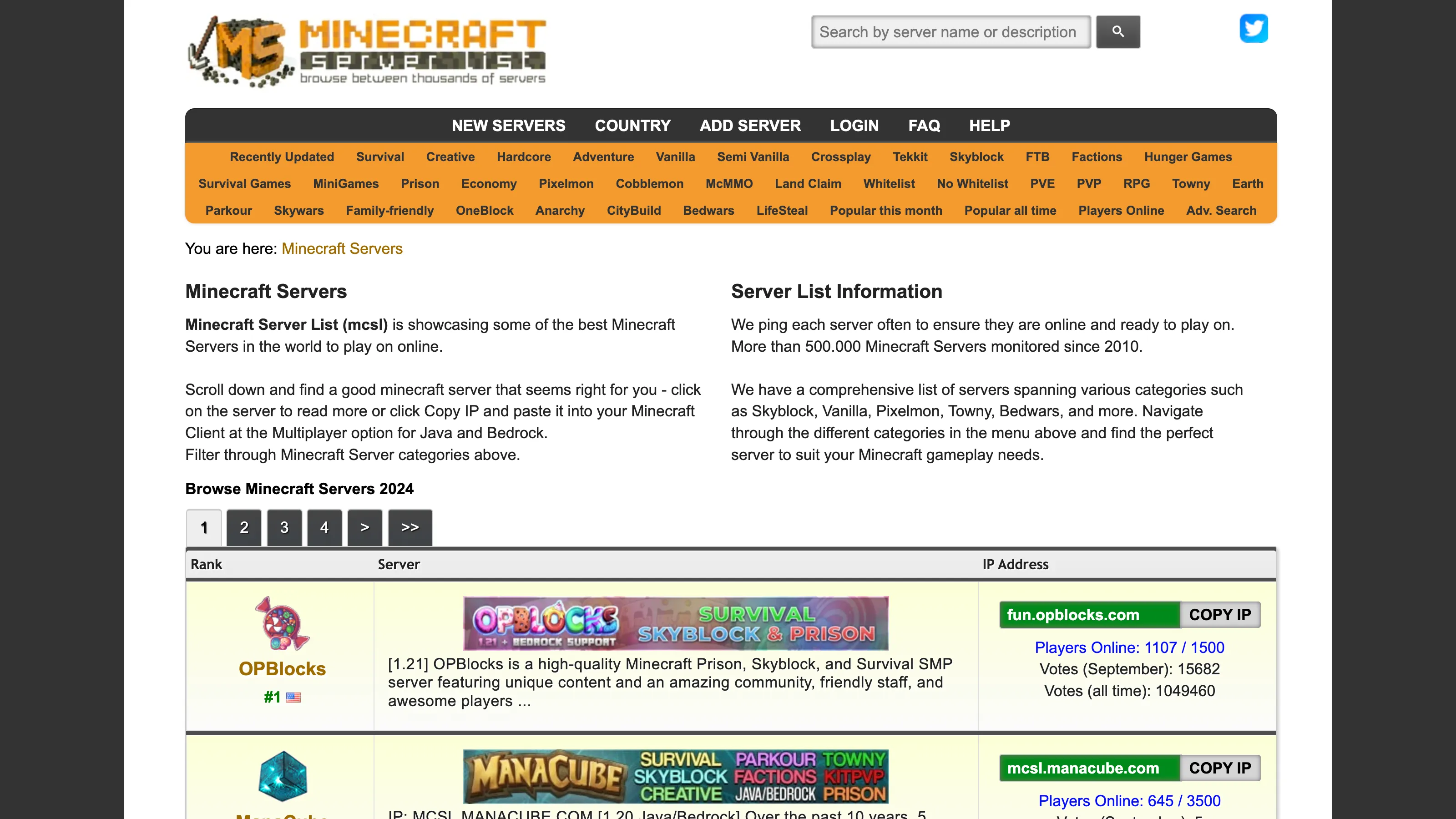Click the next page '>' button

(365, 527)
